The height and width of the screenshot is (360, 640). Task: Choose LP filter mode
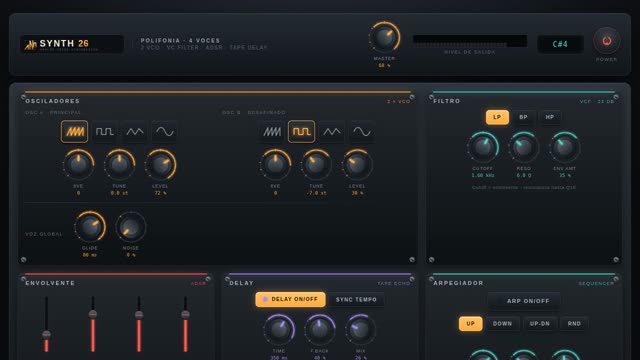[x=497, y=117]
